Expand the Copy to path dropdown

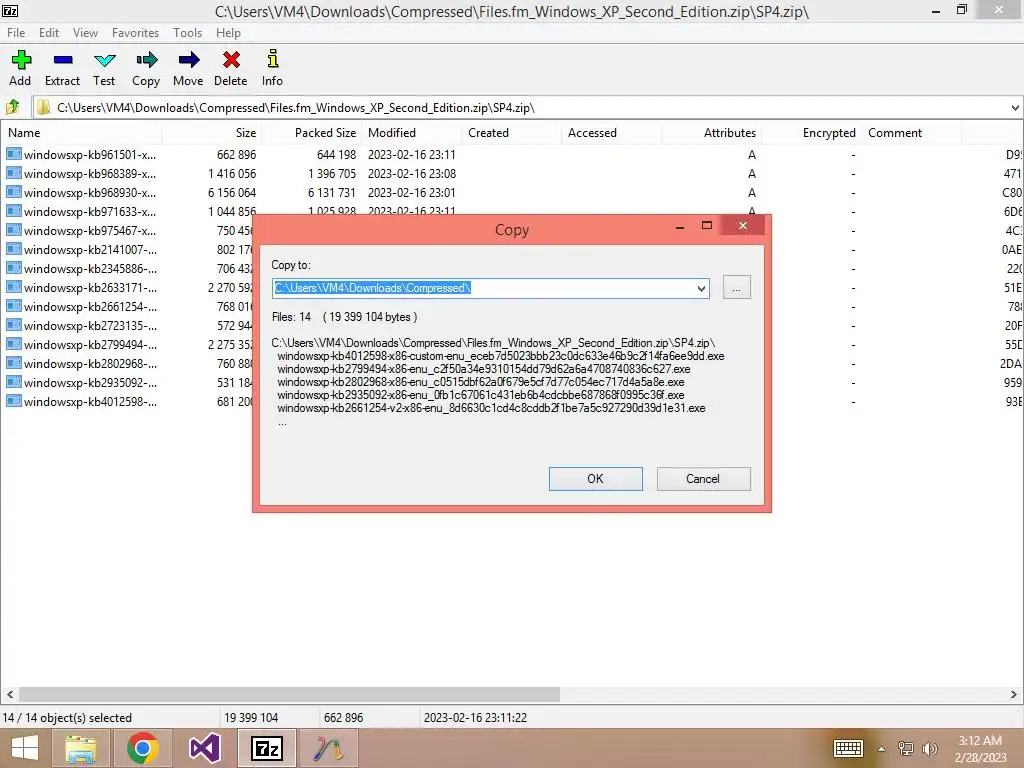[701, 288]
